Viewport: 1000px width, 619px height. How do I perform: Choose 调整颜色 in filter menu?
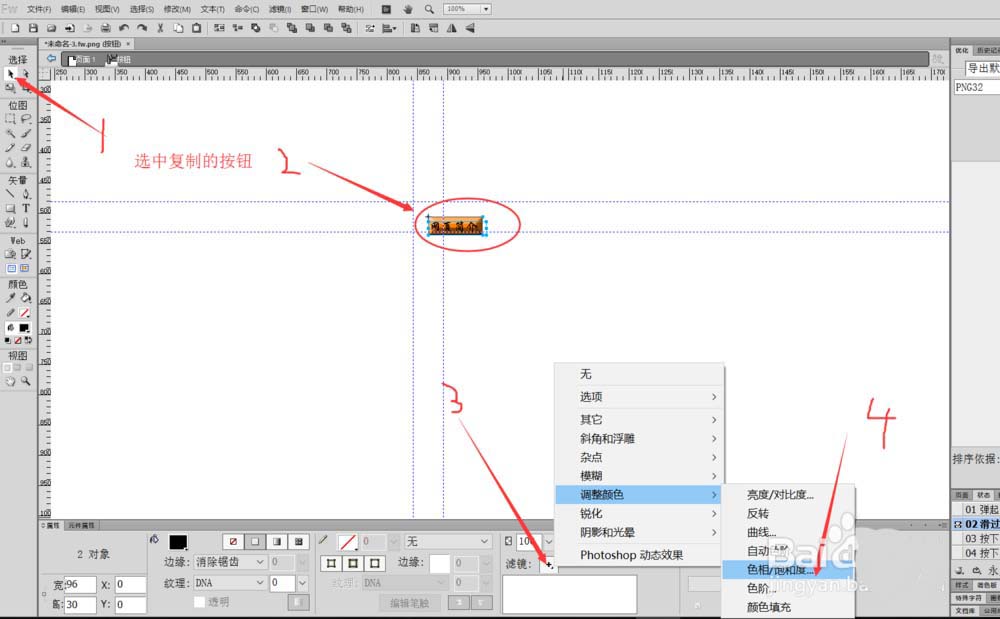[x=639, y=494]
